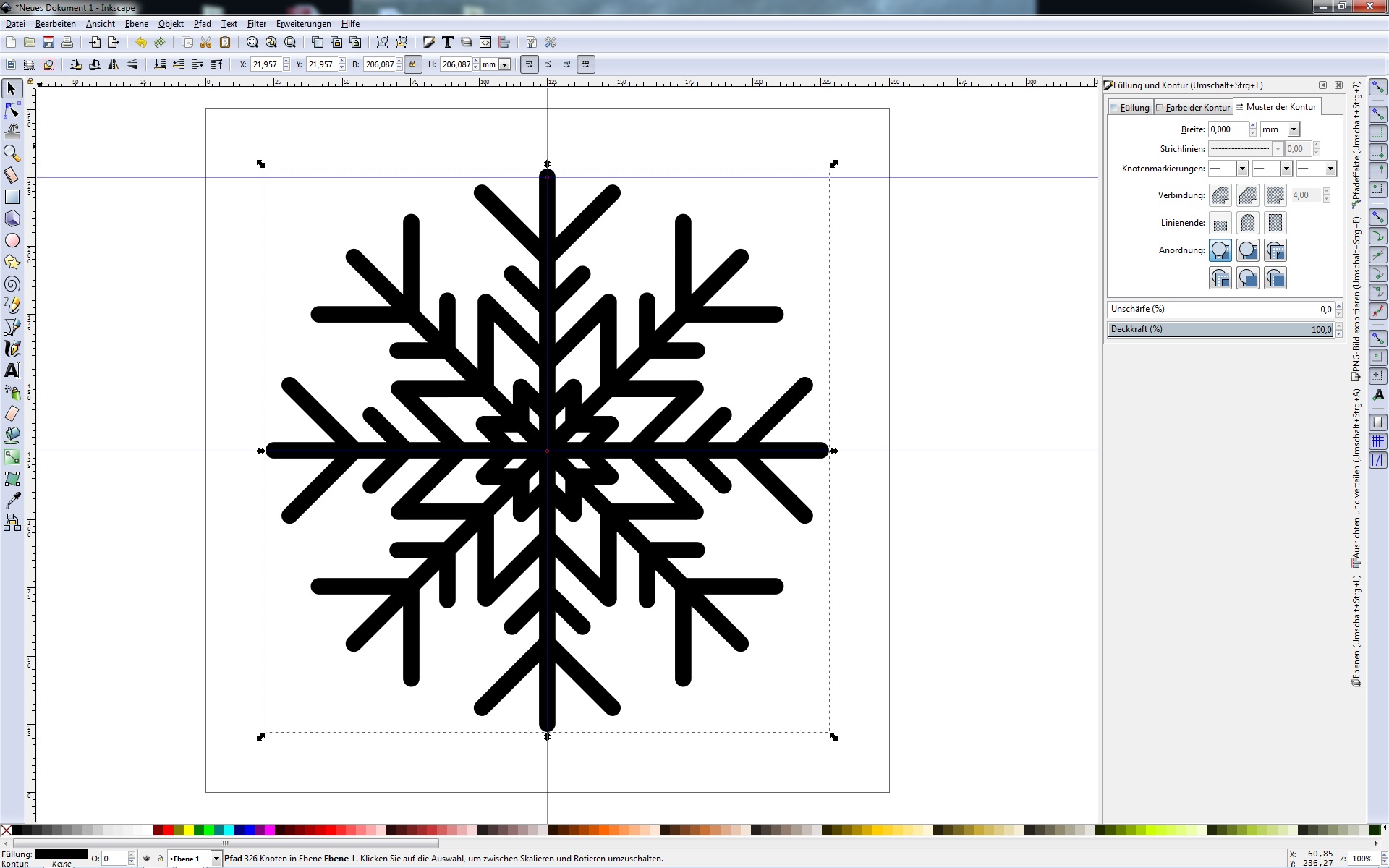Select the Text tool in toolbox
The width and height of the screenshot is (1389, 868).
pos(12,370)
